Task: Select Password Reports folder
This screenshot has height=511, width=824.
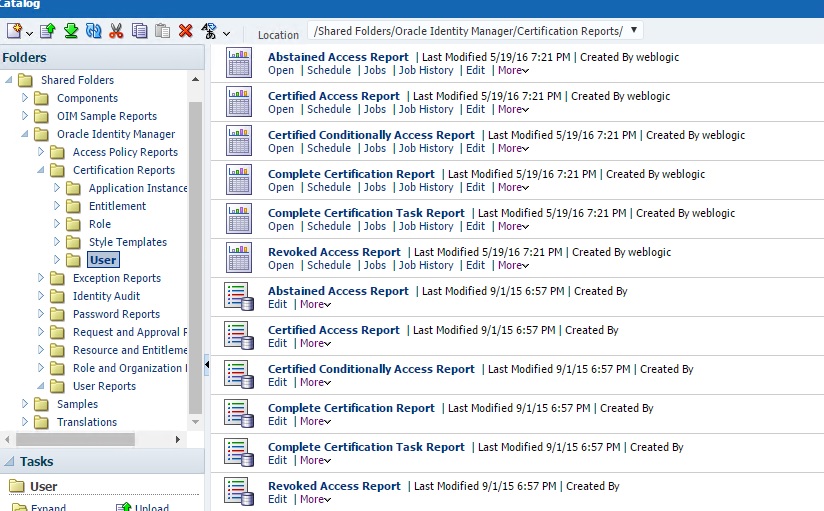Action: click(x=116, y=314)
